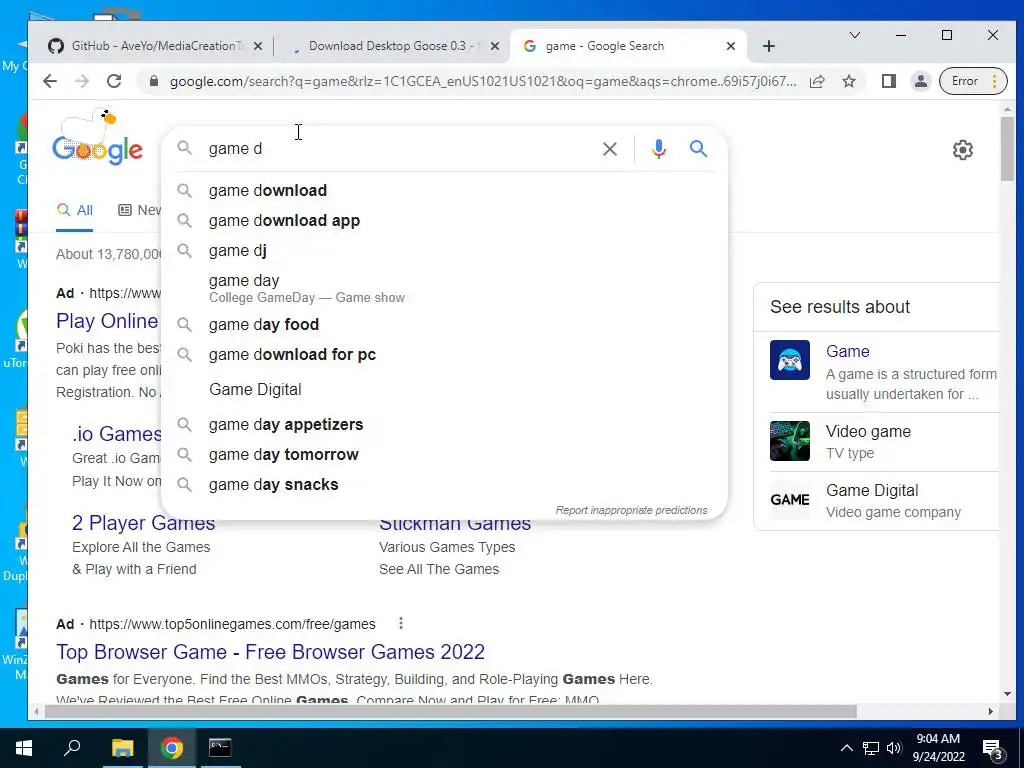Screen dimensions: 1024x768
Task: Switch to the Download Desktop Goose 0.3 tab
Action: (395, 46)
